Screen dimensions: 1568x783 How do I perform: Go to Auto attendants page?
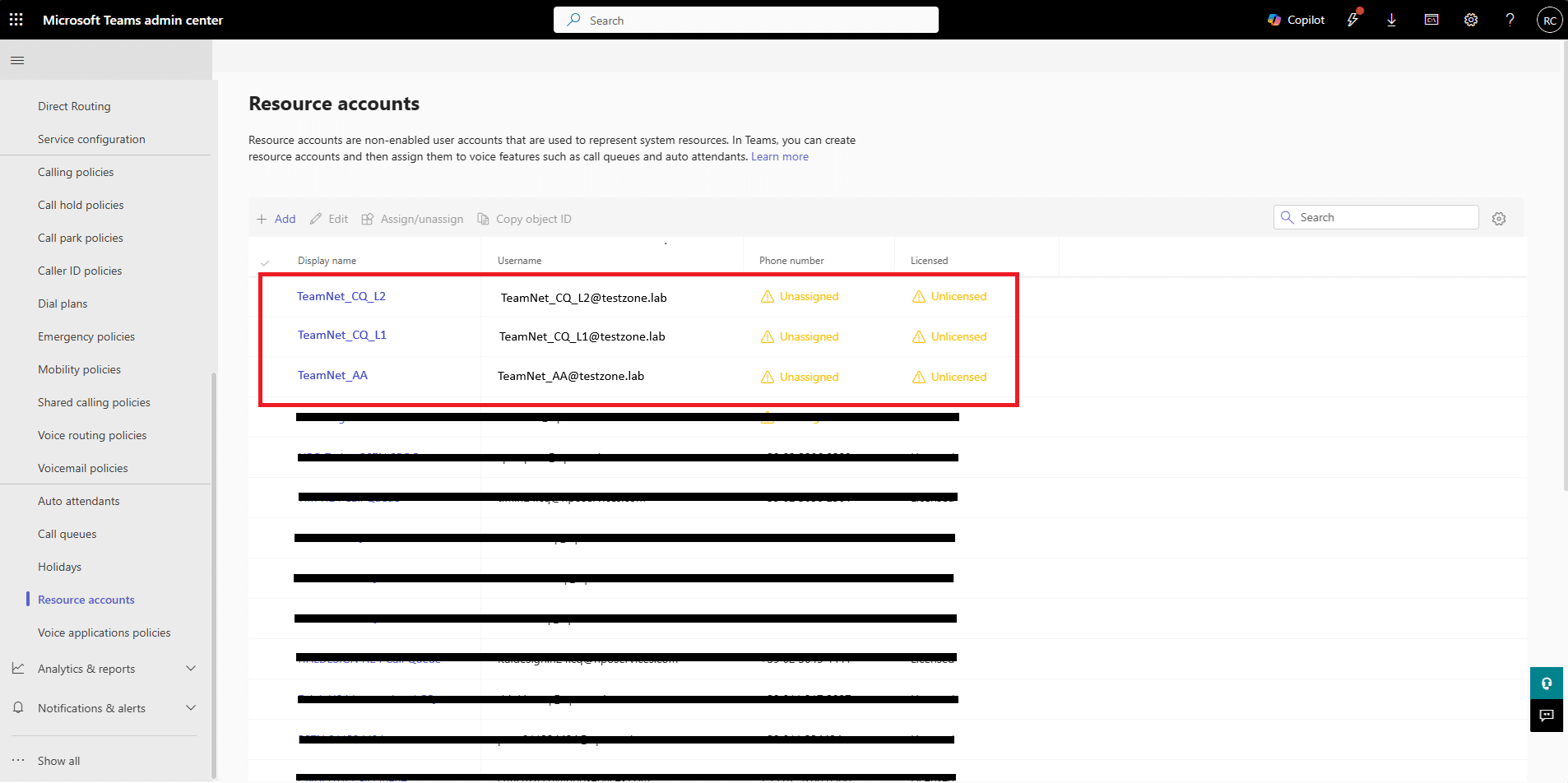point(78,501)
